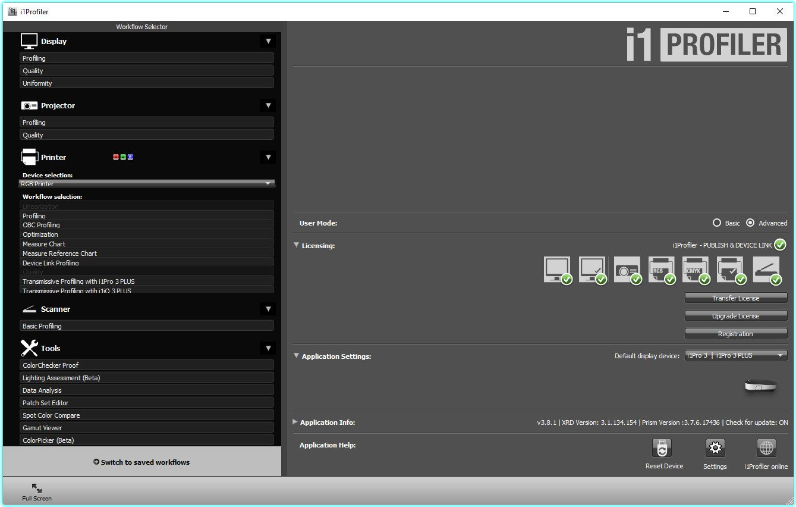Image resolution: width=796 pixels, height=507 pixels.
Task: Collapse the Application Settings triangle
Action: click(x=296, y=356)
